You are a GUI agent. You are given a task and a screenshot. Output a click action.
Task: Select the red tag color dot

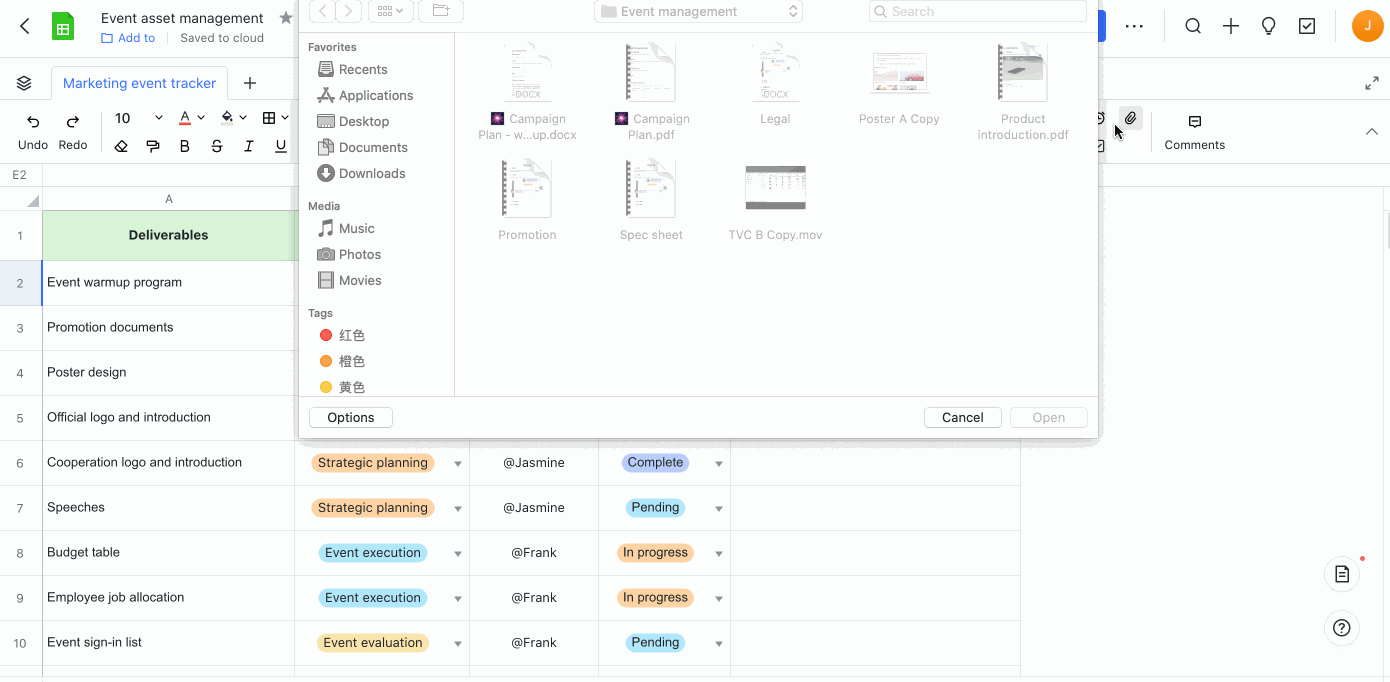(x=326, y=335)
